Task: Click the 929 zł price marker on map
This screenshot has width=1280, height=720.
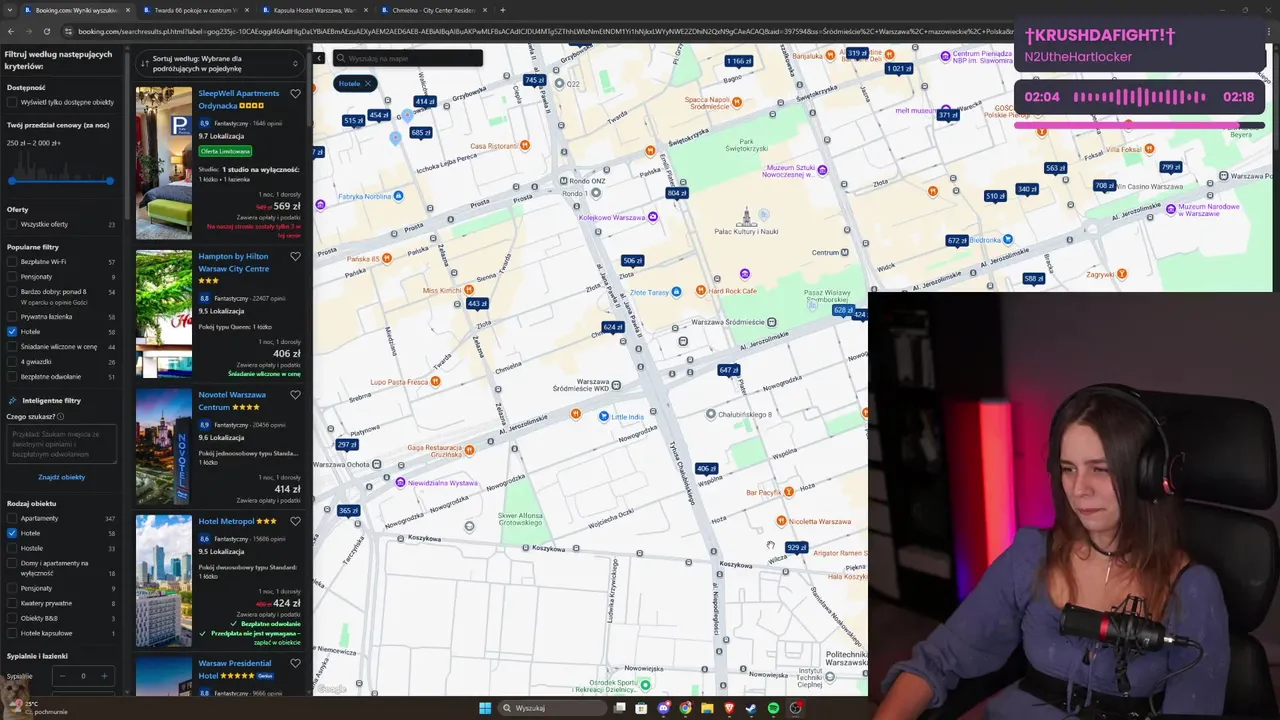Action: (x=796, y=547)
